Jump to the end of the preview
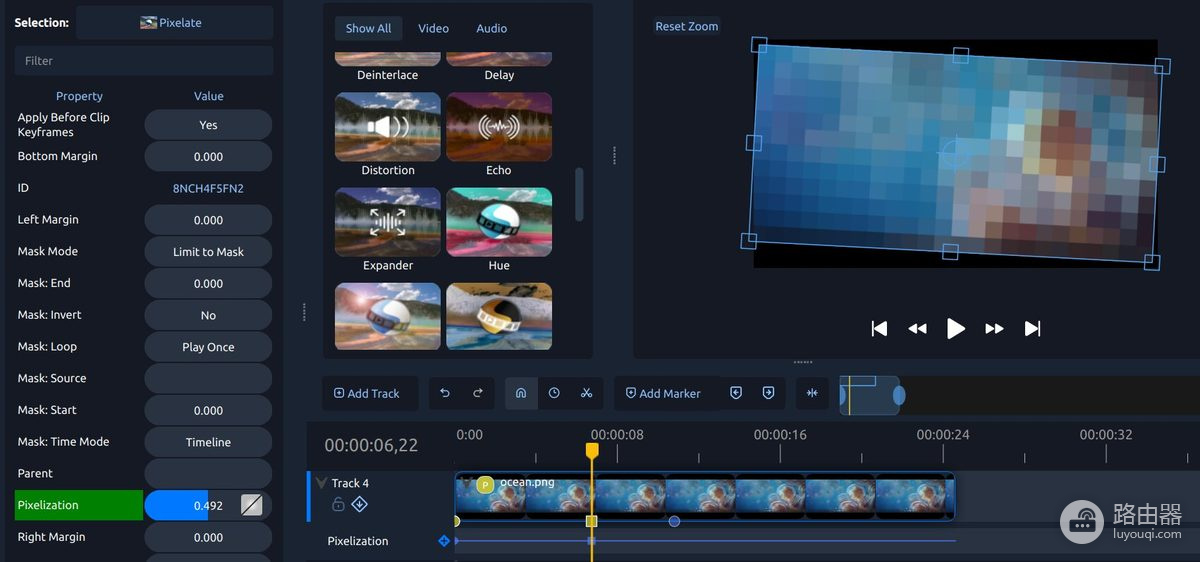The height and width of the screenshot is (562, 1200). (x=1033, y=328)
